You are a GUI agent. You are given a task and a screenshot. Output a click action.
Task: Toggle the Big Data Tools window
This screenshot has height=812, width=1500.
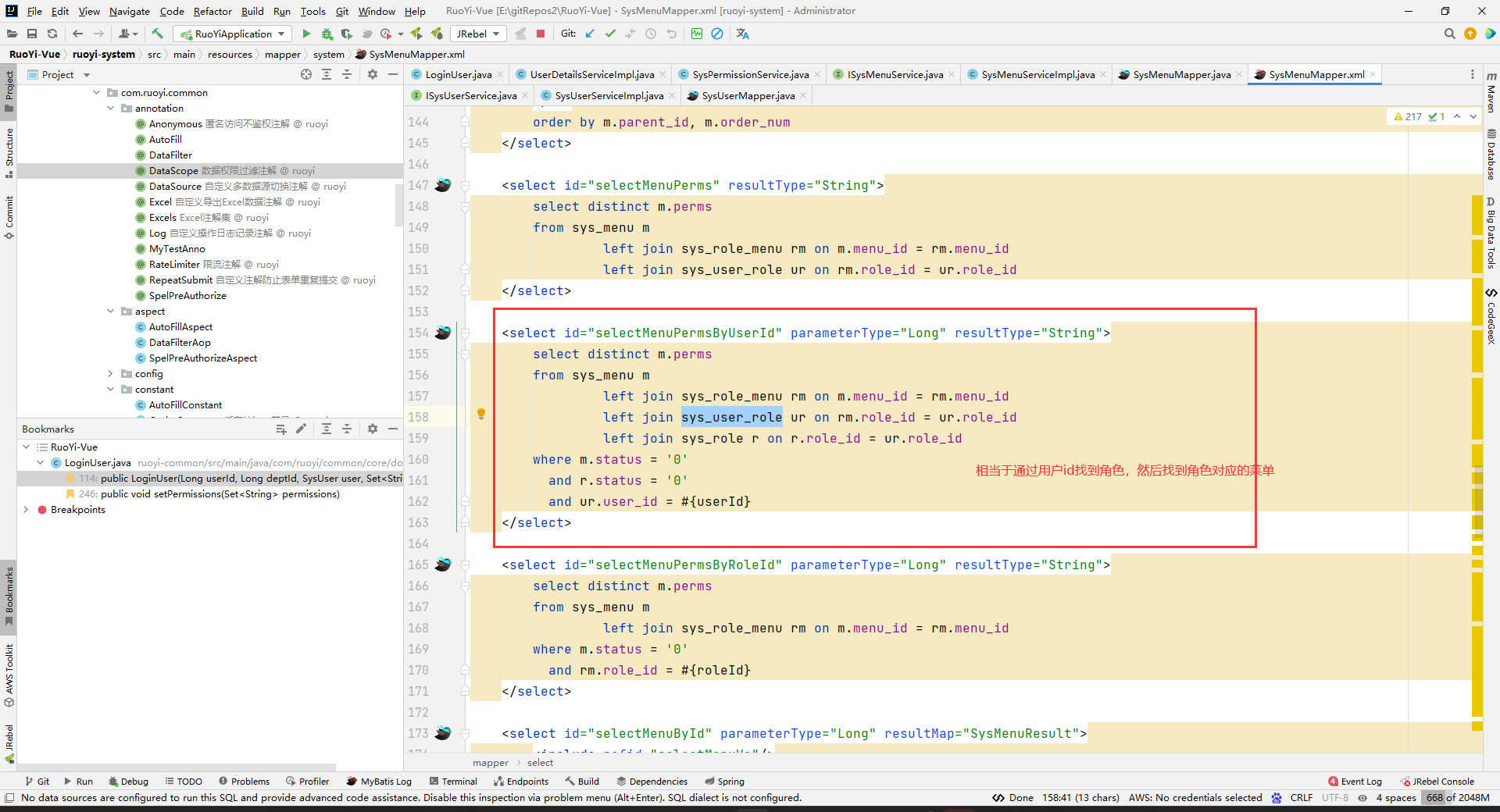(1491, 233)
